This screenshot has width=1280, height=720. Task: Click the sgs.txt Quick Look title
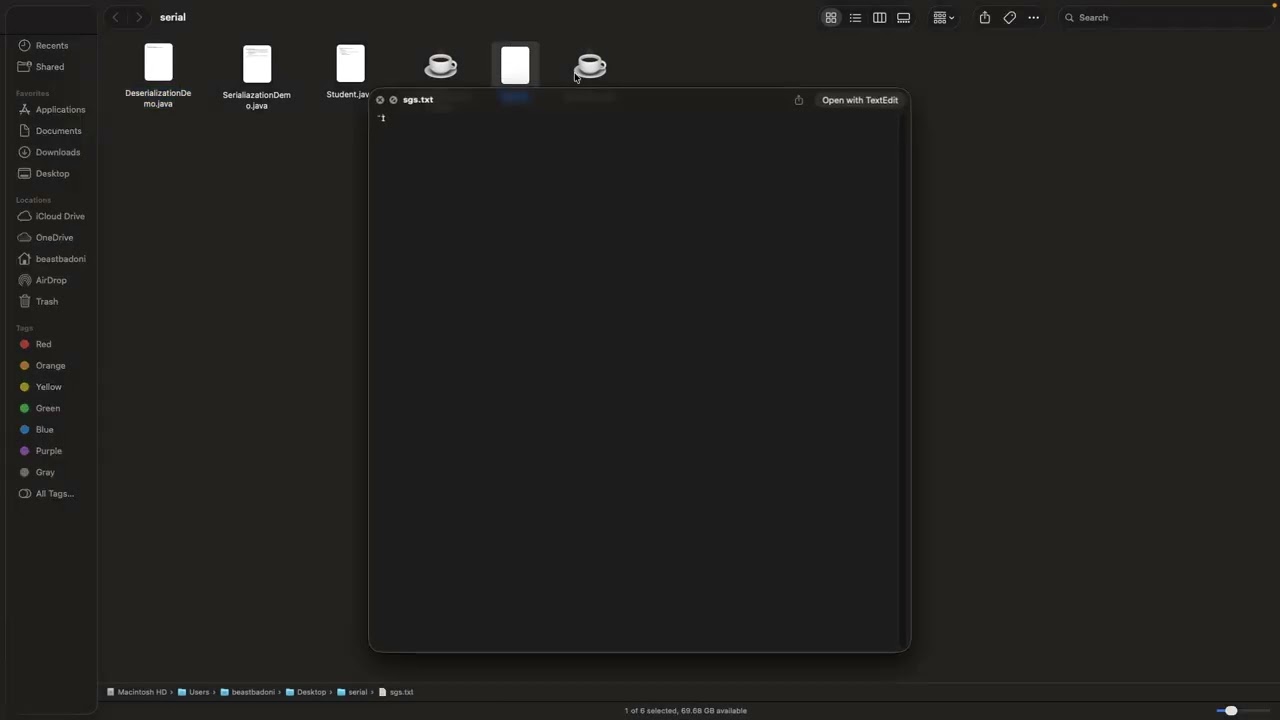tap(418, 100)
